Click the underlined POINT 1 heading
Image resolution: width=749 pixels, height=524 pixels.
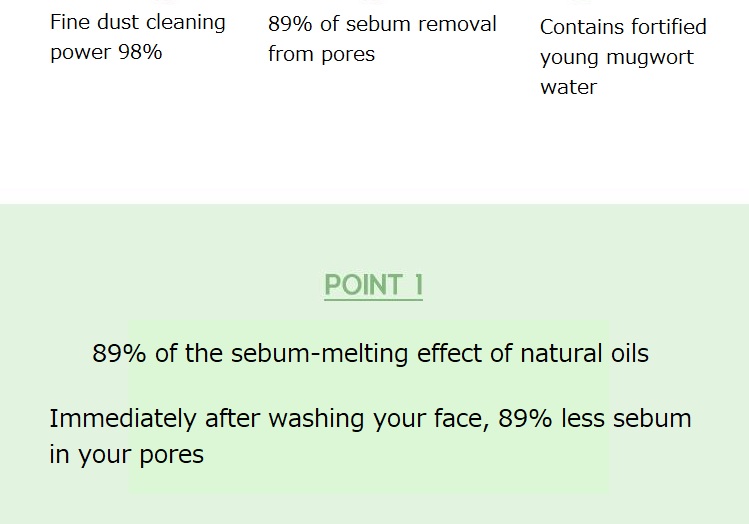click(x=374, y=286)
